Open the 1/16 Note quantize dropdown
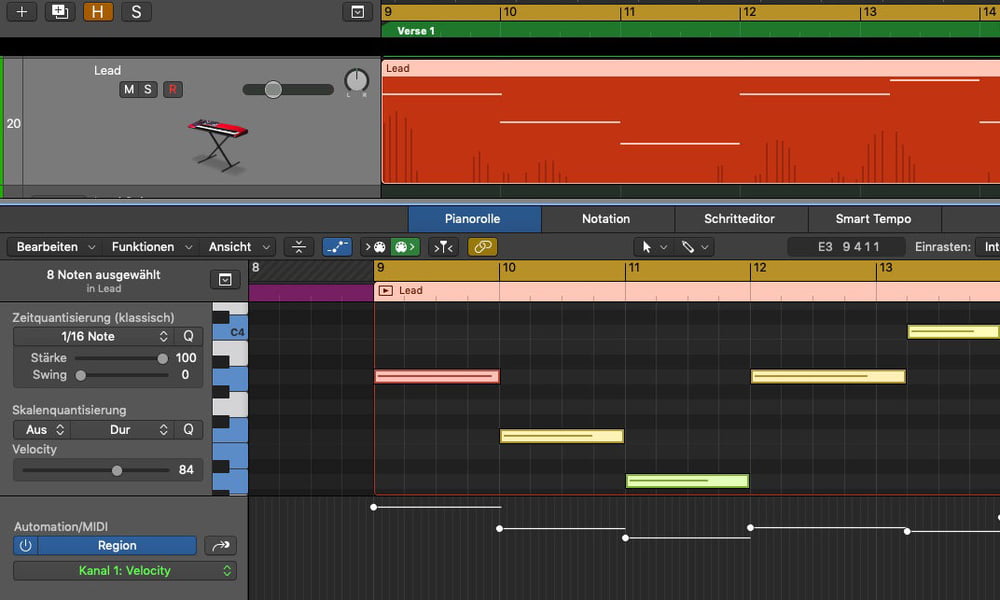This screenshot has height=600, width=1000. click(x=93, y=336)
